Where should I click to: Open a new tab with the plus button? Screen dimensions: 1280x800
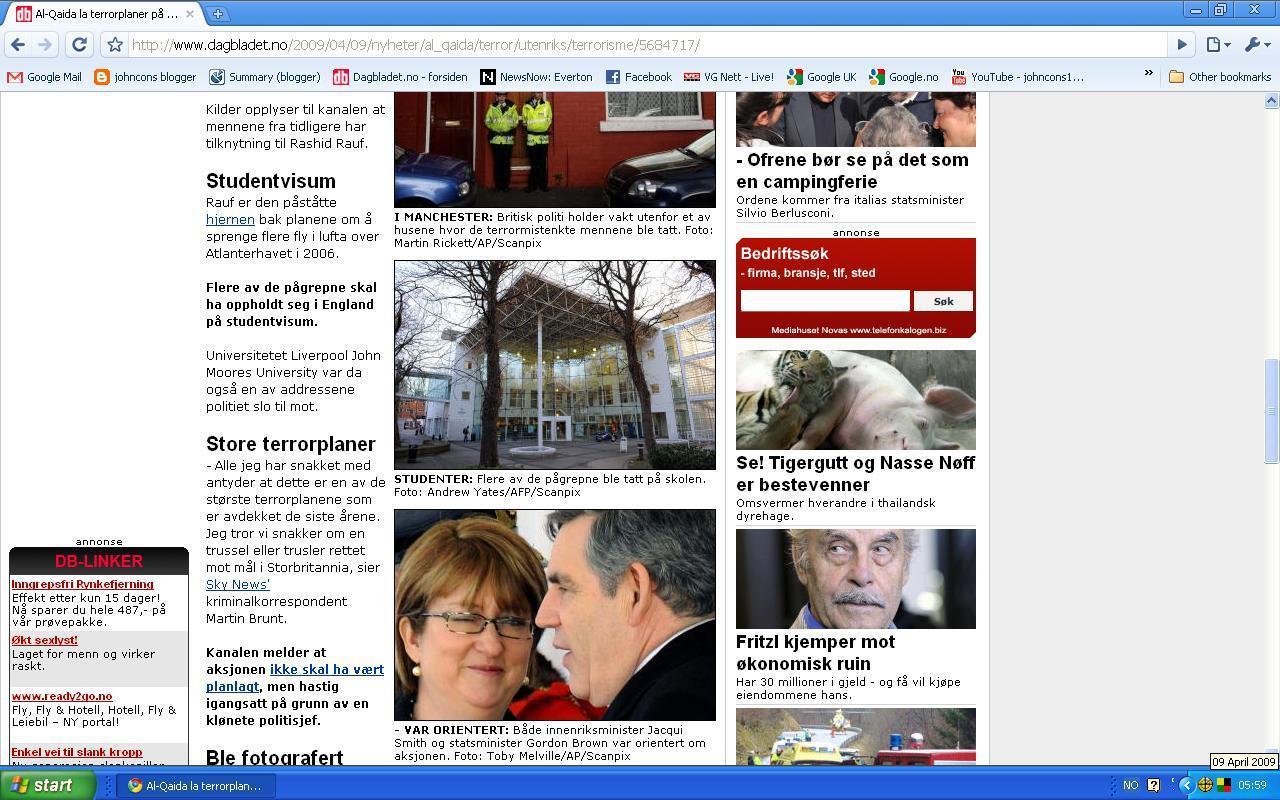point(217,14)
